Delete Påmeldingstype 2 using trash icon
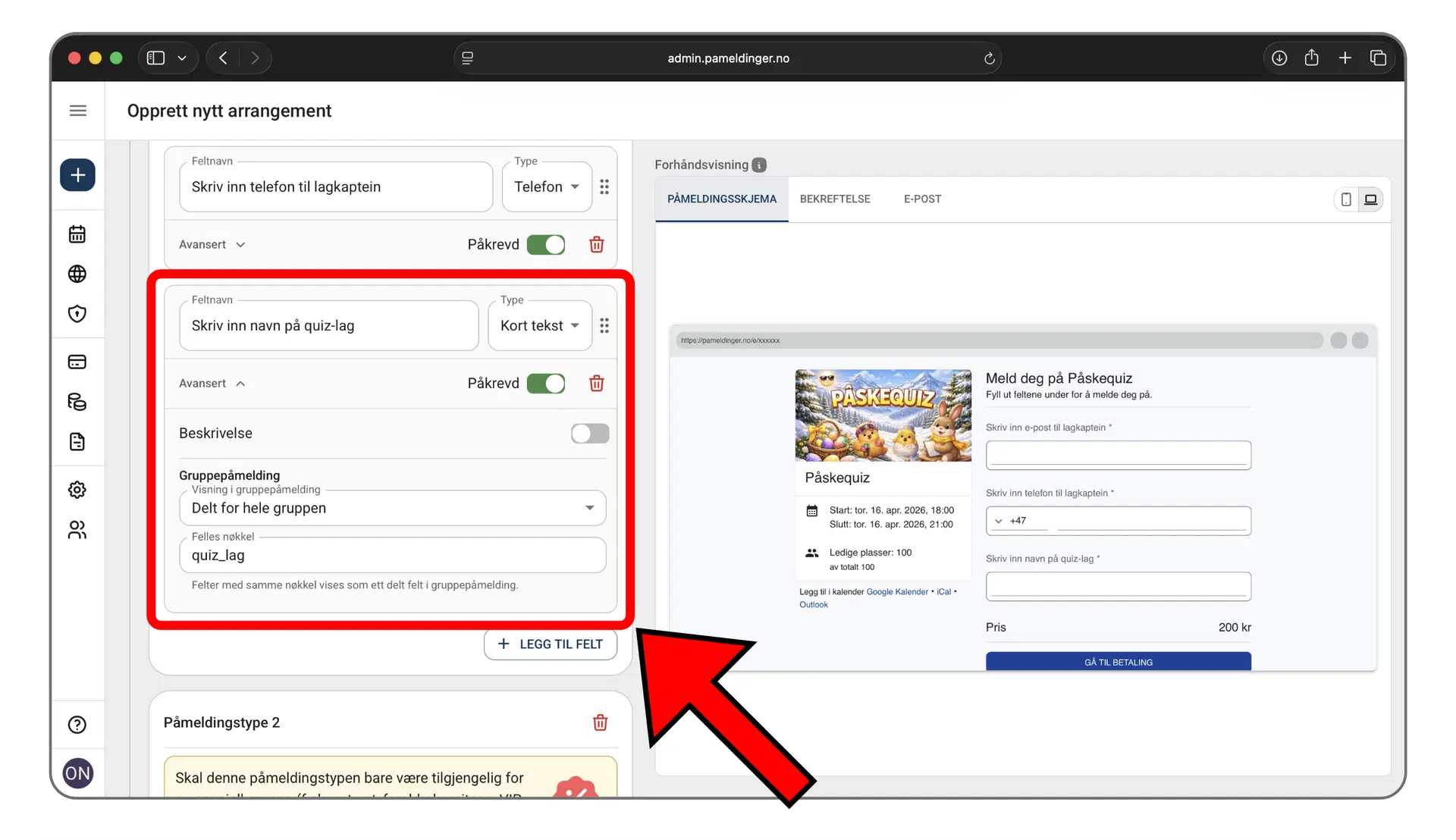This screenshot has width=1456, height=840. (600, 722)
